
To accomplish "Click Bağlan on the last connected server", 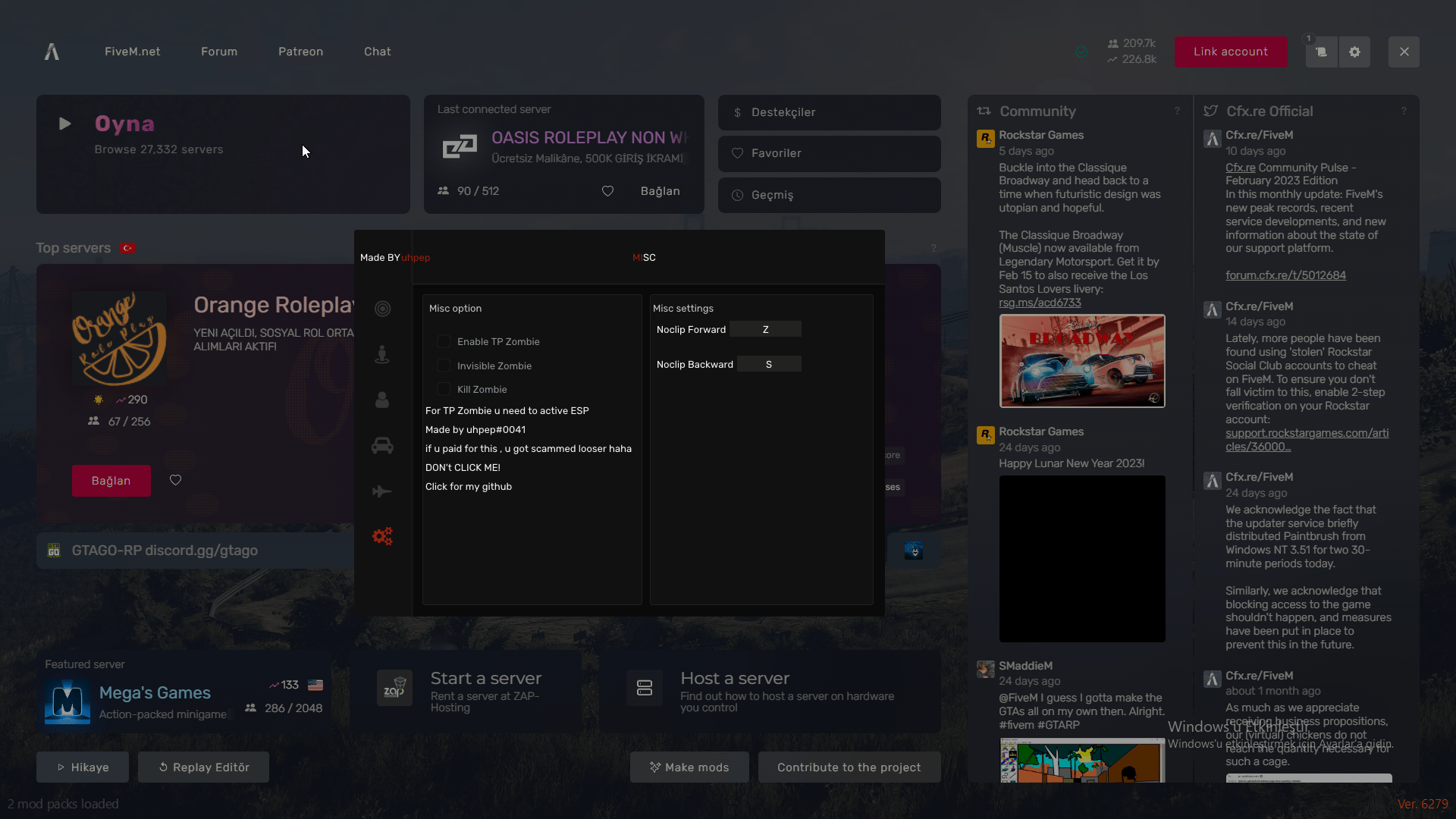I will point(661,191).
